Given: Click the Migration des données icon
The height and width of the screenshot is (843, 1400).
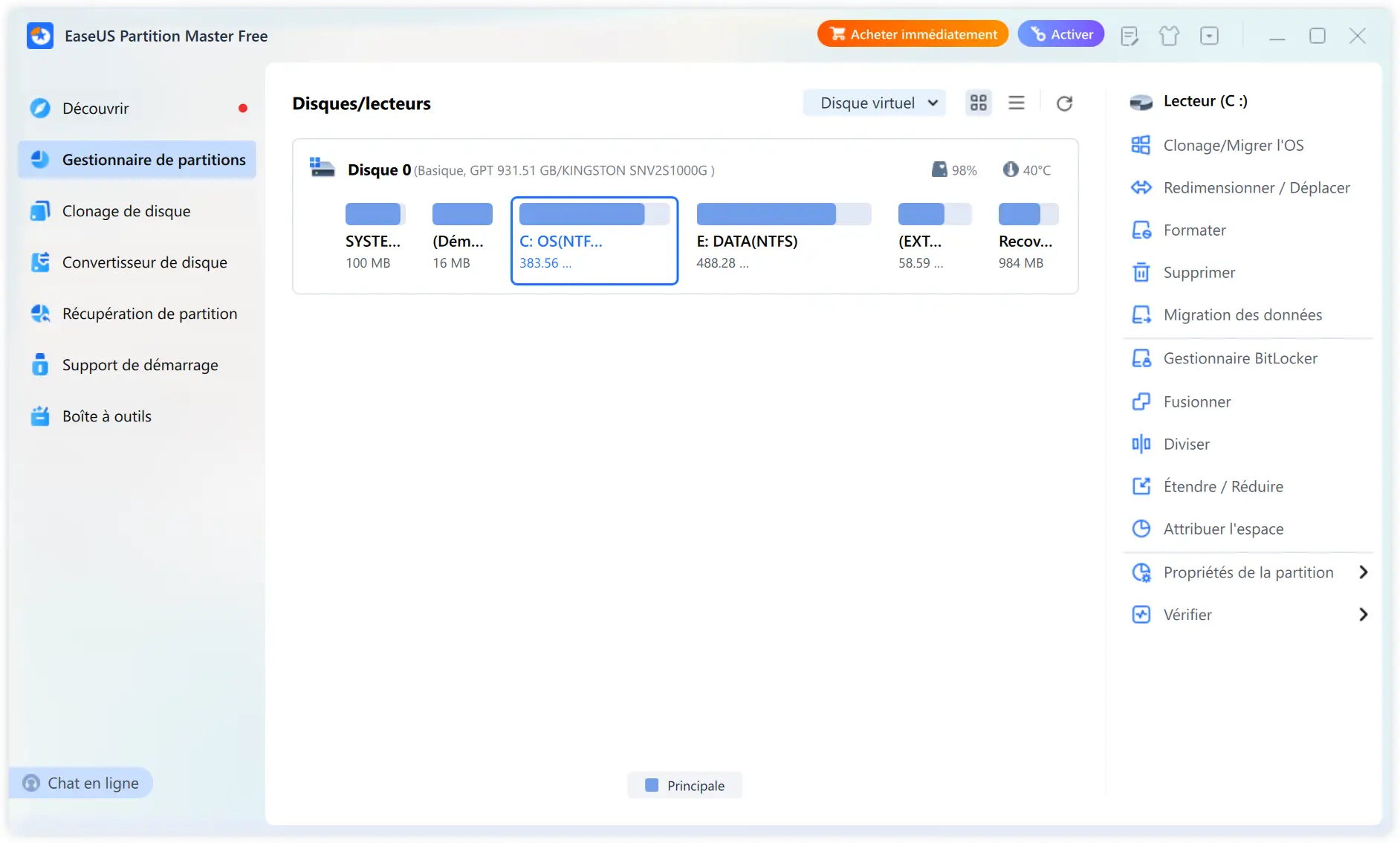Looking at the screenshot, I should tap(1141, 314).
